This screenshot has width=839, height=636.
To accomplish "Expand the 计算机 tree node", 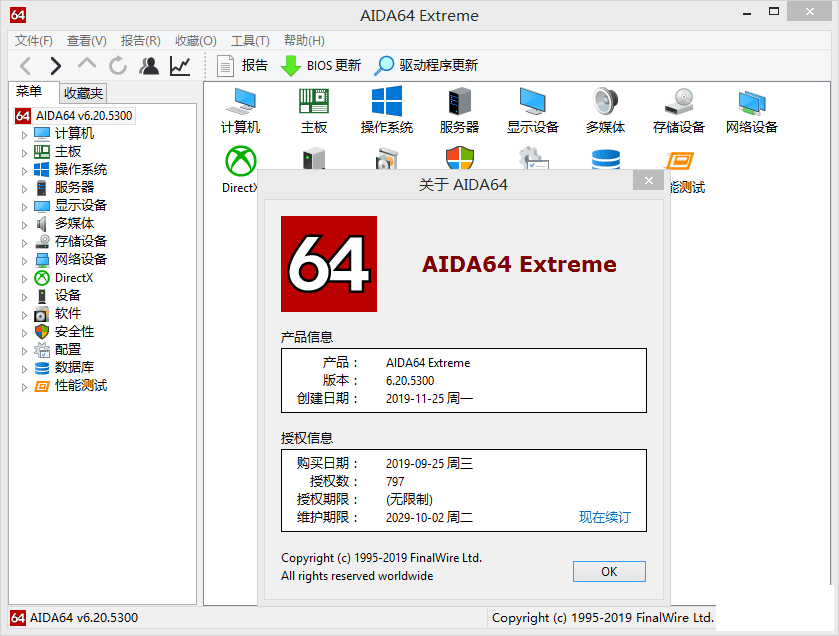I will point(24,135).
